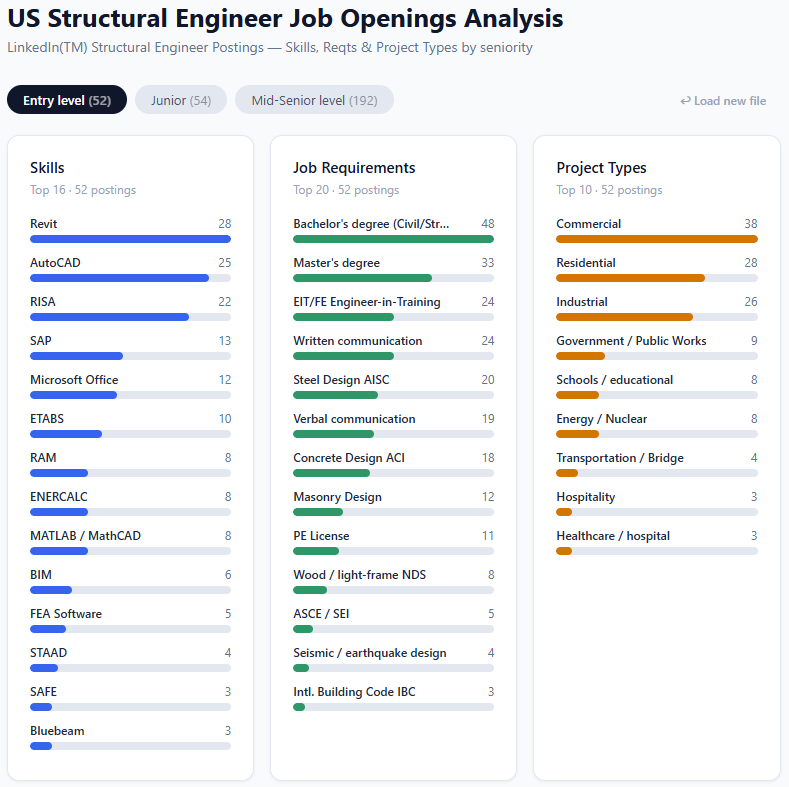The height and width of the screenshot is (787, 789).
Task: Click the Revit skill progress bar
Action: point(130,239)
